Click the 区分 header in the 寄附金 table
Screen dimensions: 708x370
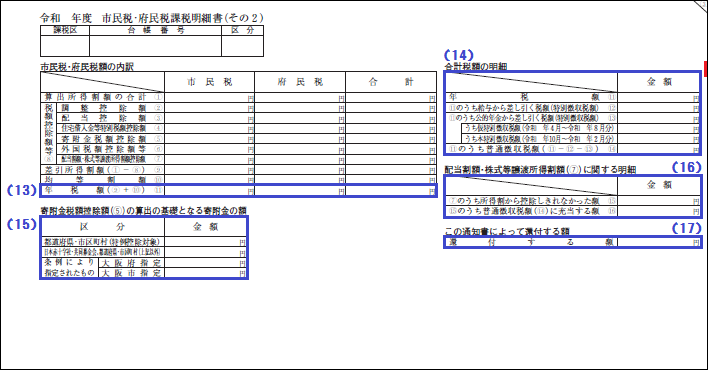coord(102,227)
